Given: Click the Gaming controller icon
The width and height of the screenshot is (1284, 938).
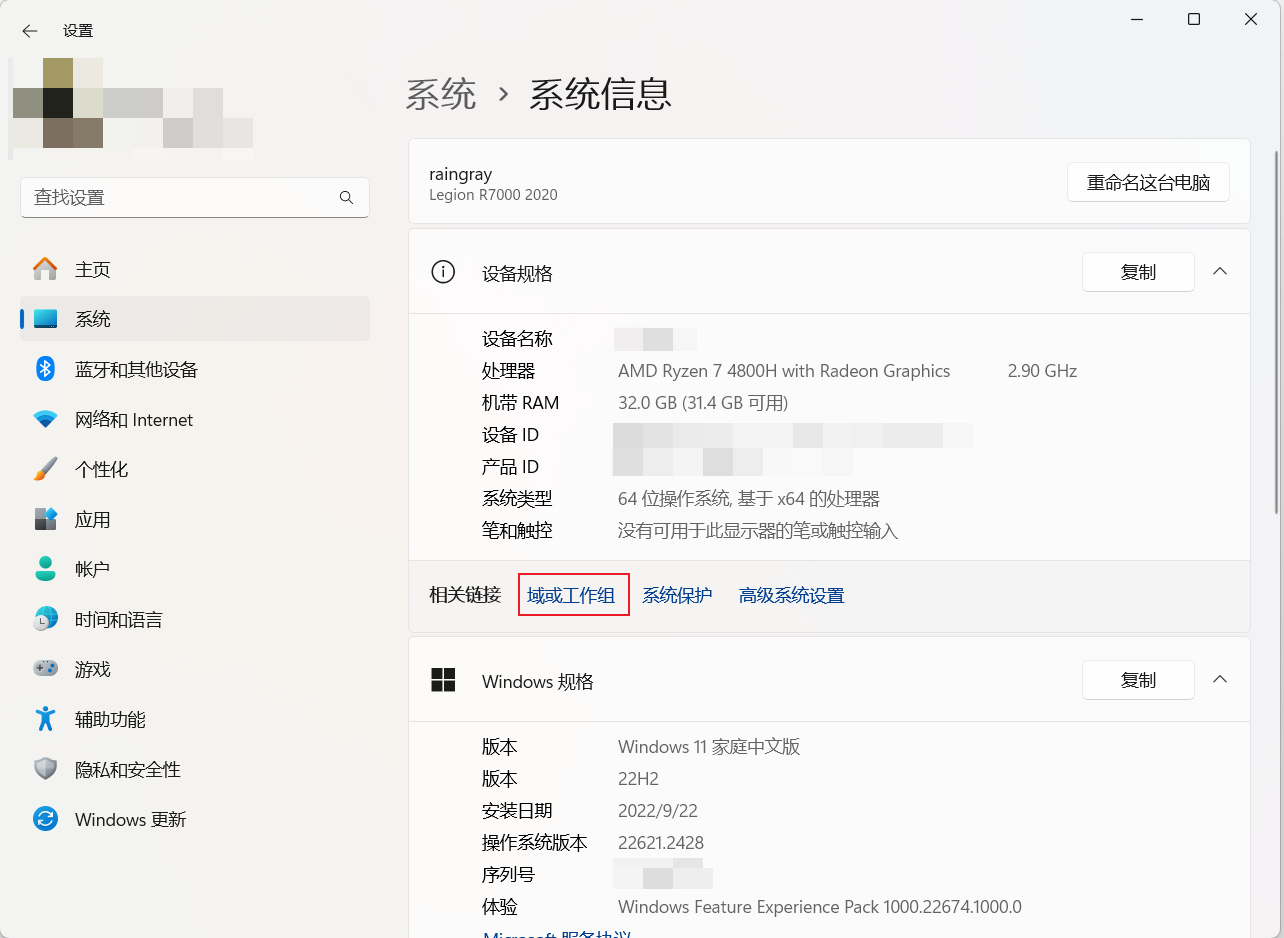Looking at the screenshot, I should [x=45, y=669].
